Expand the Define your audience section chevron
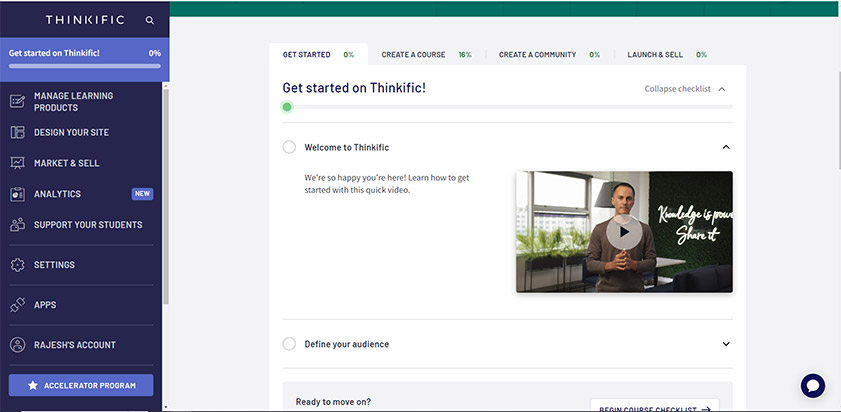The height and width of the screenshot is (412, 841). pos(726,344)
